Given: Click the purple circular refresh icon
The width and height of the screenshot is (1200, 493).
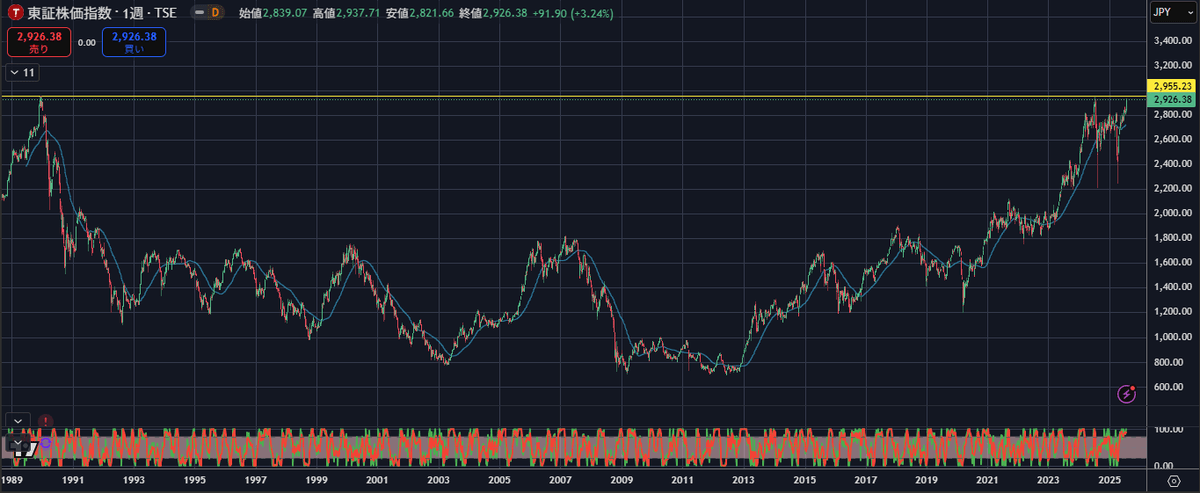Looking at the screenshot, I should click(45, 442).
